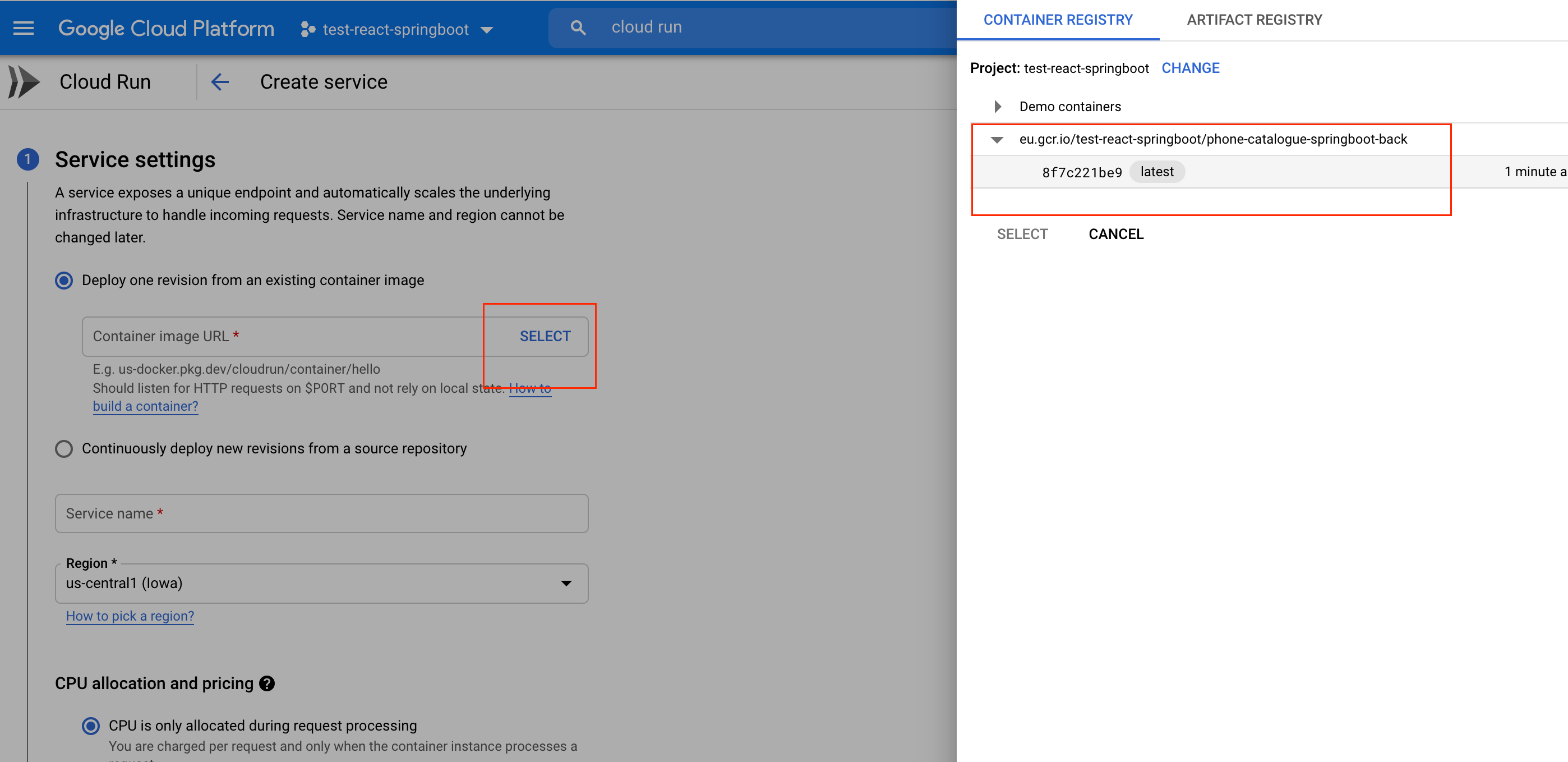
Task: Select continuously deploy from source repository
Action: (64, 449)
